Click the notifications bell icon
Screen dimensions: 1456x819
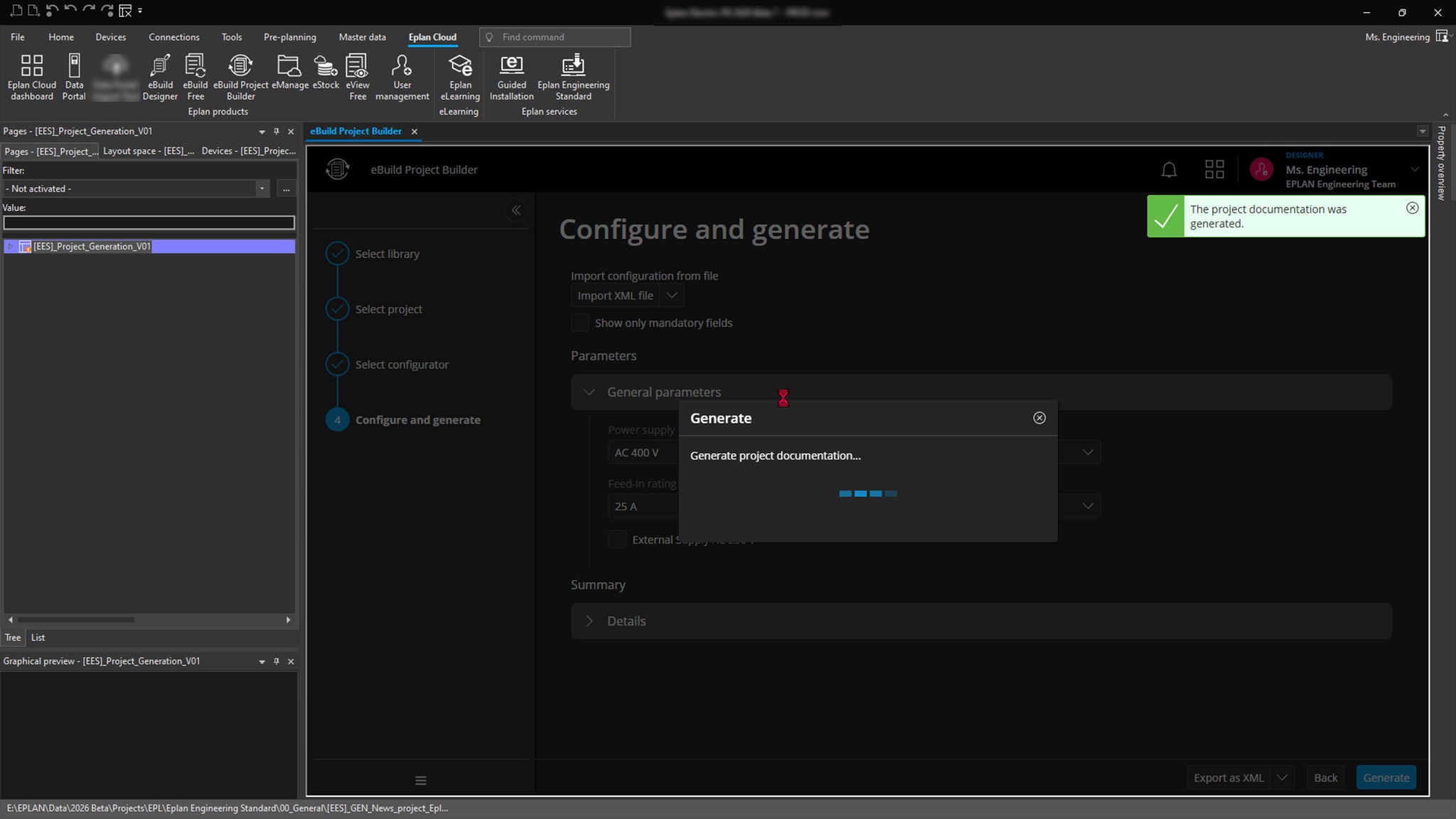[1169, 170]
